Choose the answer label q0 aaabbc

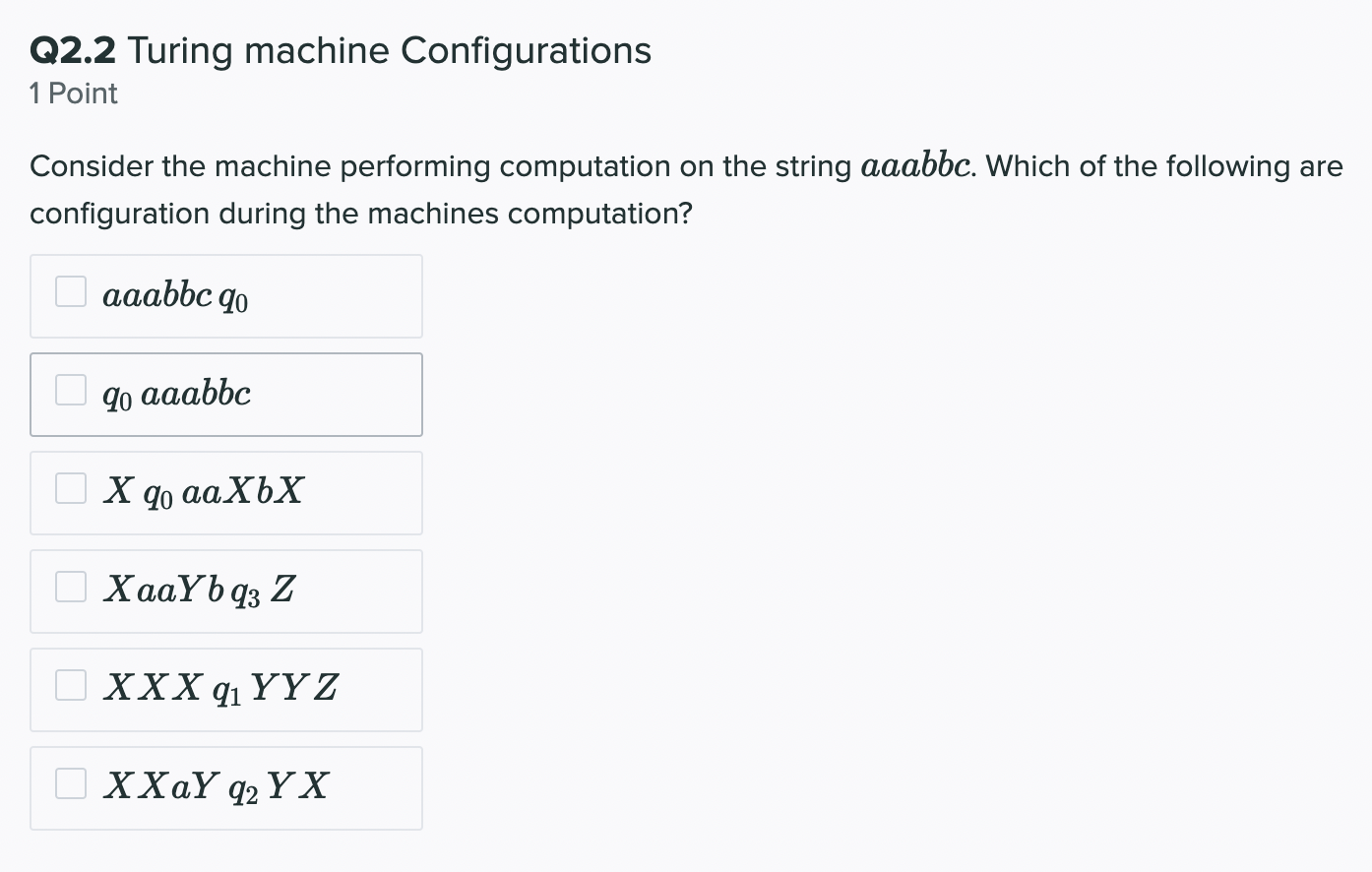pyautogui.click(x=176, y=394)
